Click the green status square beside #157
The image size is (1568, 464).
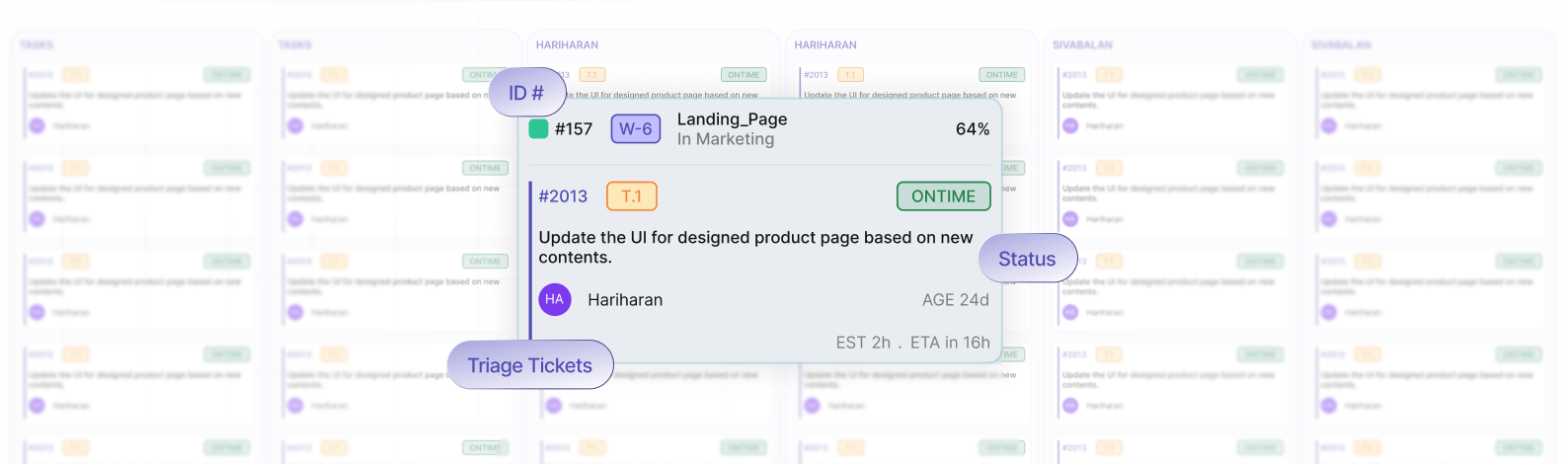(538, 129)
